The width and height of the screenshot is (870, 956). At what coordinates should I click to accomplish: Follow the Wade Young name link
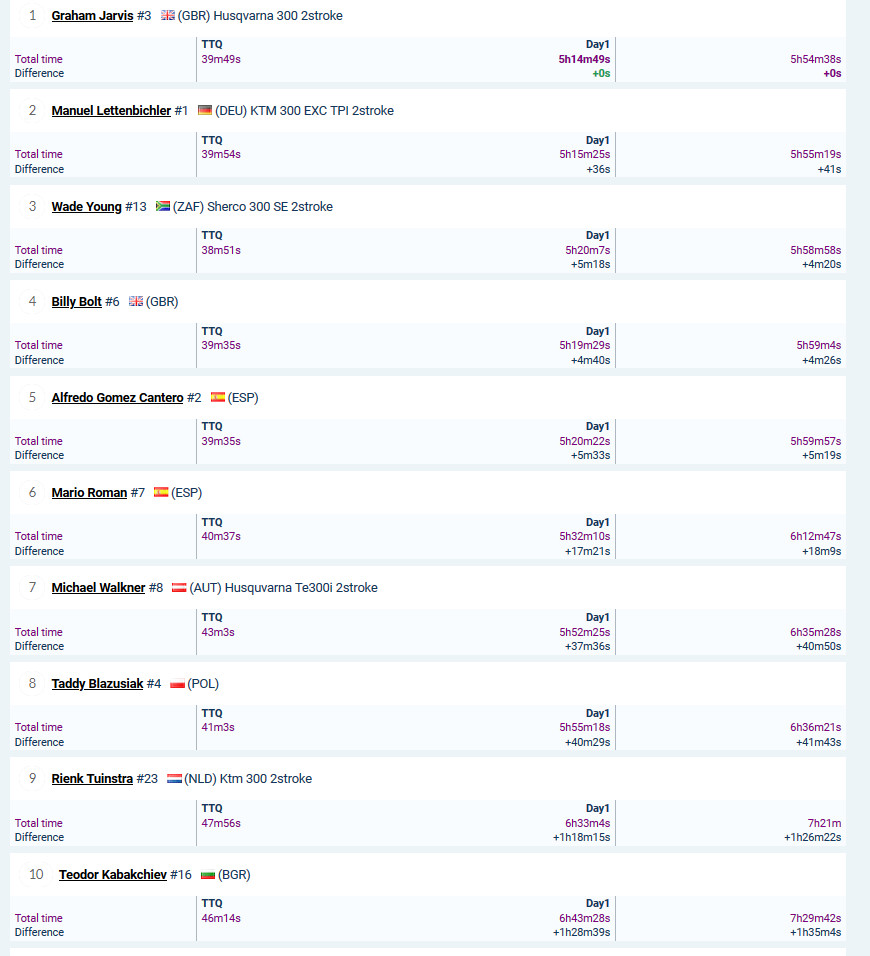(x=87, y=207)
